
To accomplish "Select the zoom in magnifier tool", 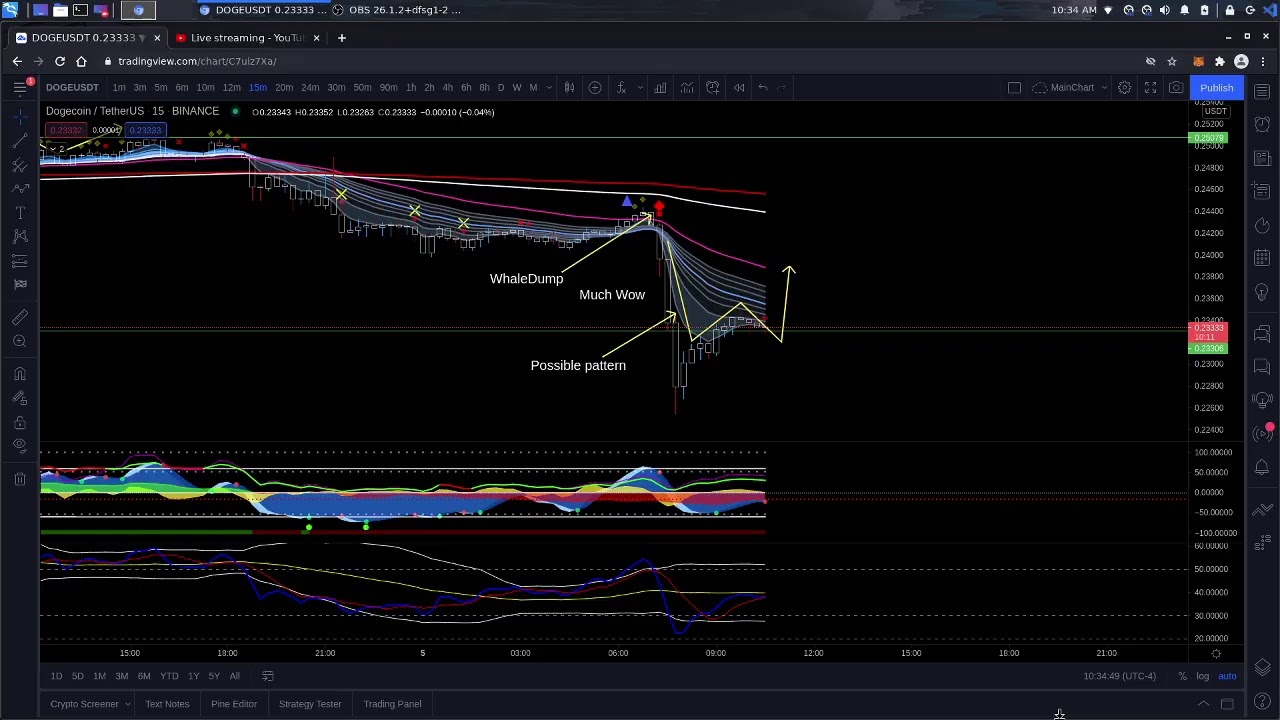I will (x=20, y=342).
